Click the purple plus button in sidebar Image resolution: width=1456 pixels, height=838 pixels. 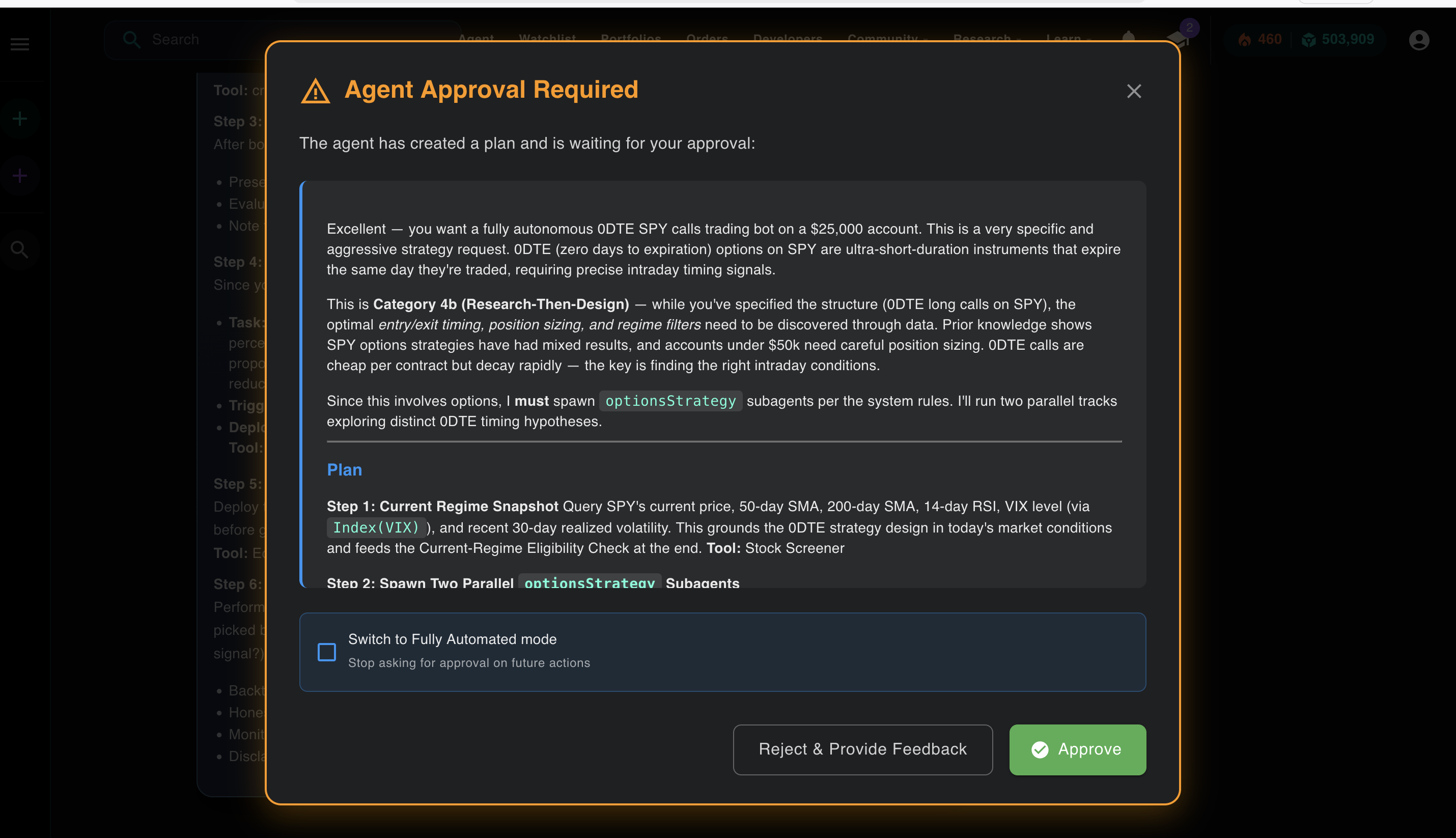(19, 176)
